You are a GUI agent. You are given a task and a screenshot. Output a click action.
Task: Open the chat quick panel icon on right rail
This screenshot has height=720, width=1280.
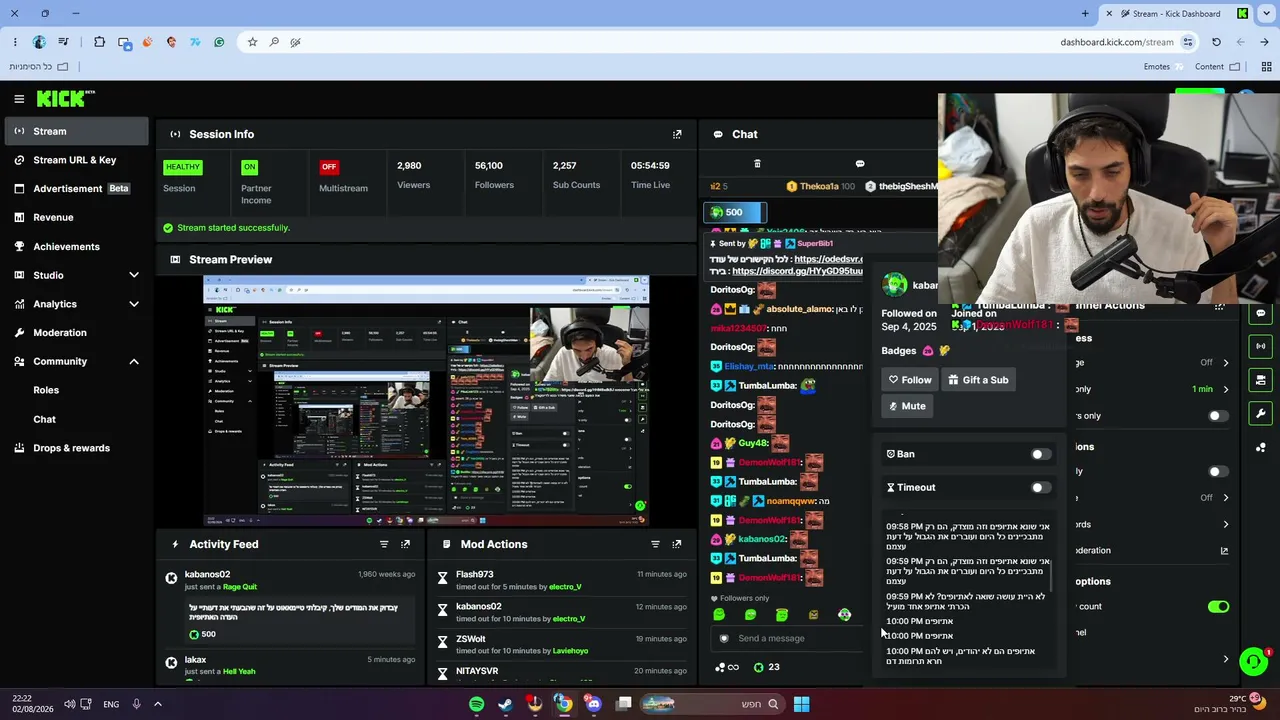pos(1261,313)
